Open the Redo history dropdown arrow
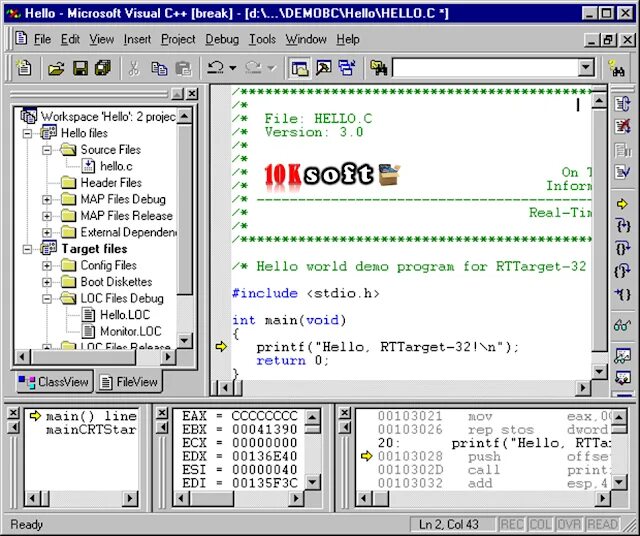This screenshot has height=536, width=640. [x=271, y=68]
